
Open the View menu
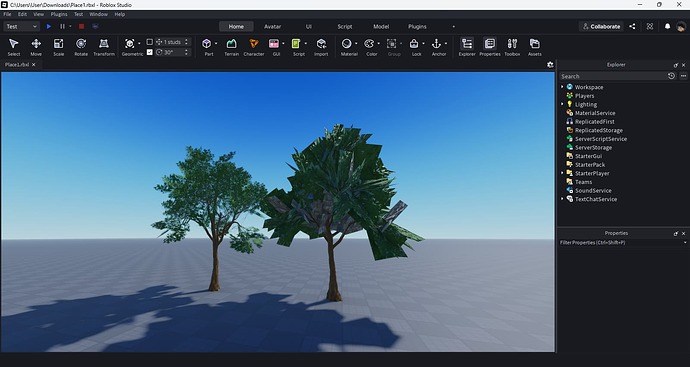[x=38, y=14]
